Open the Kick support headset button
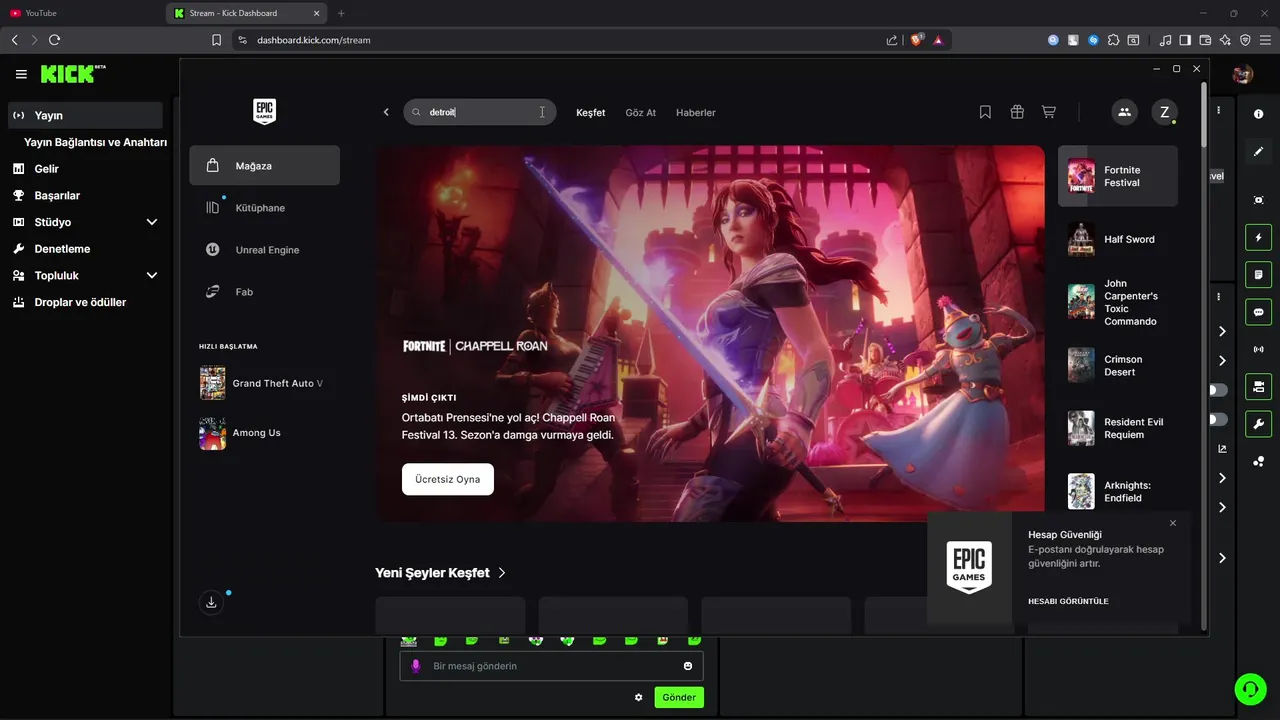 [1250, 688]
